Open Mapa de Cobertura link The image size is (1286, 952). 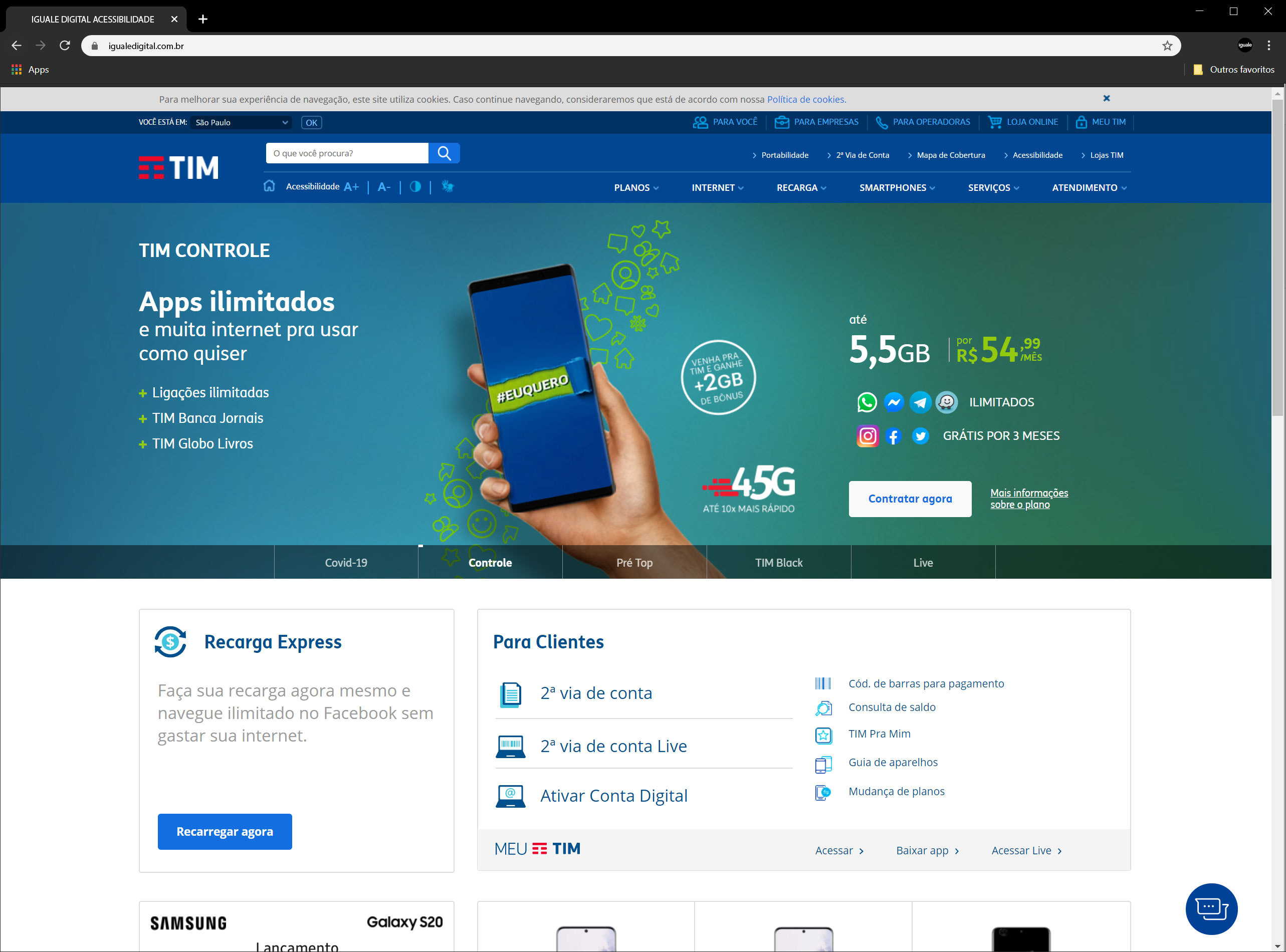pyautogui.click(x=947, y=155)
